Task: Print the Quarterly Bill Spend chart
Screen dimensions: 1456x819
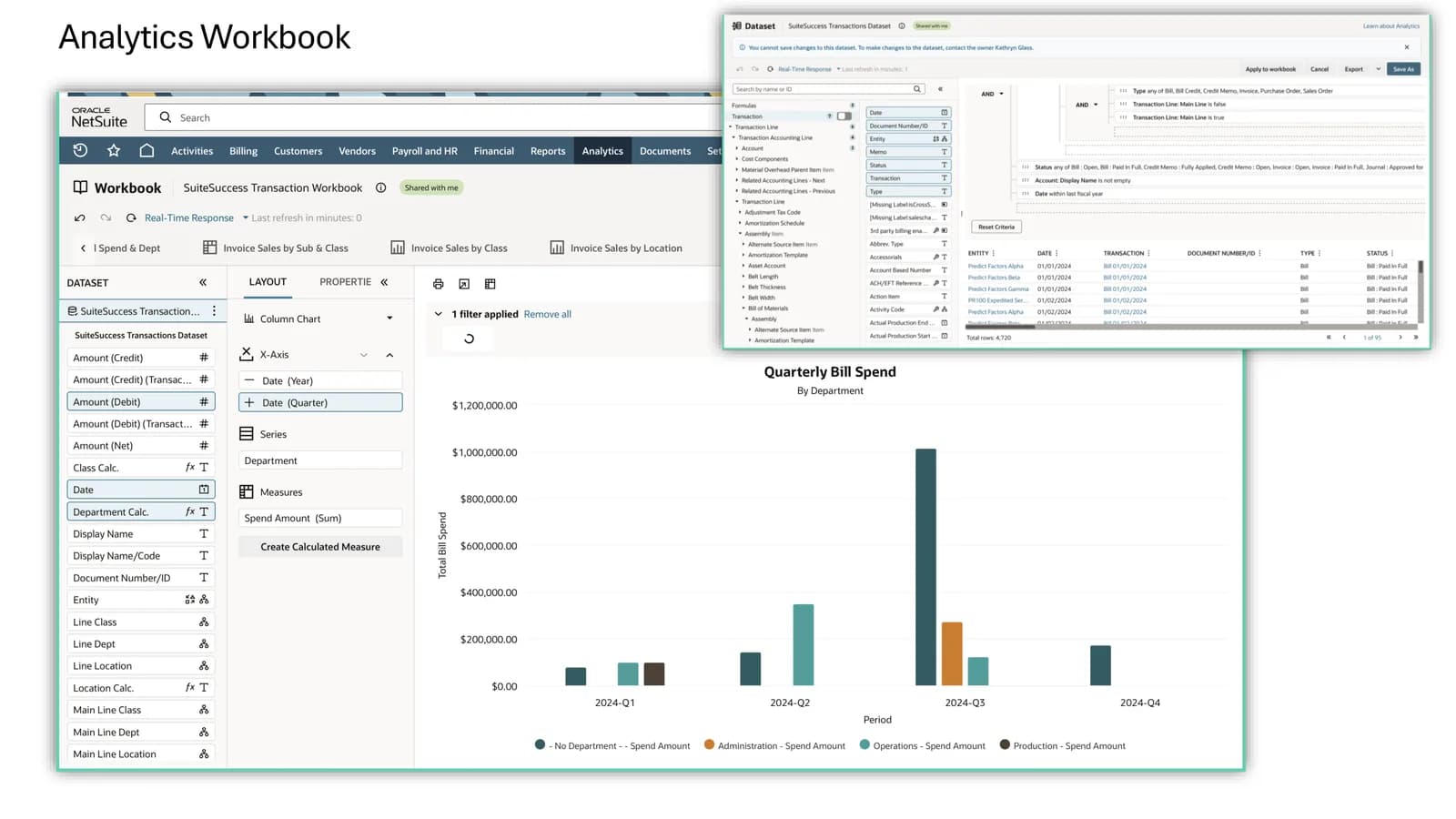Action: (438, 284)
